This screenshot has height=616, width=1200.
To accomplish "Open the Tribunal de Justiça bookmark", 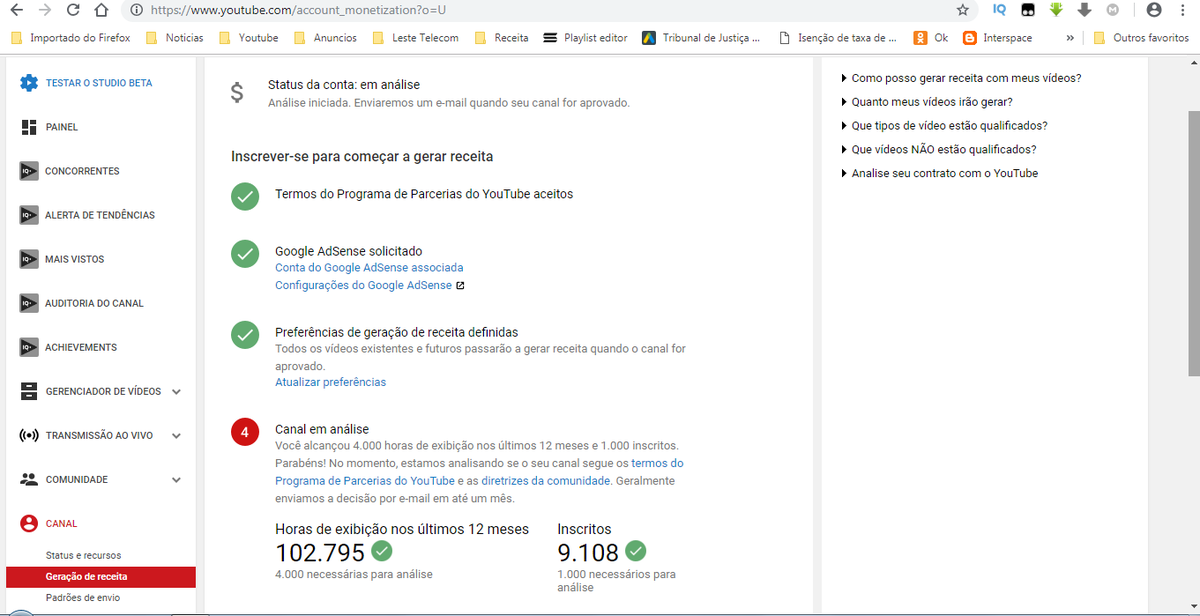I will pos(701,37).
